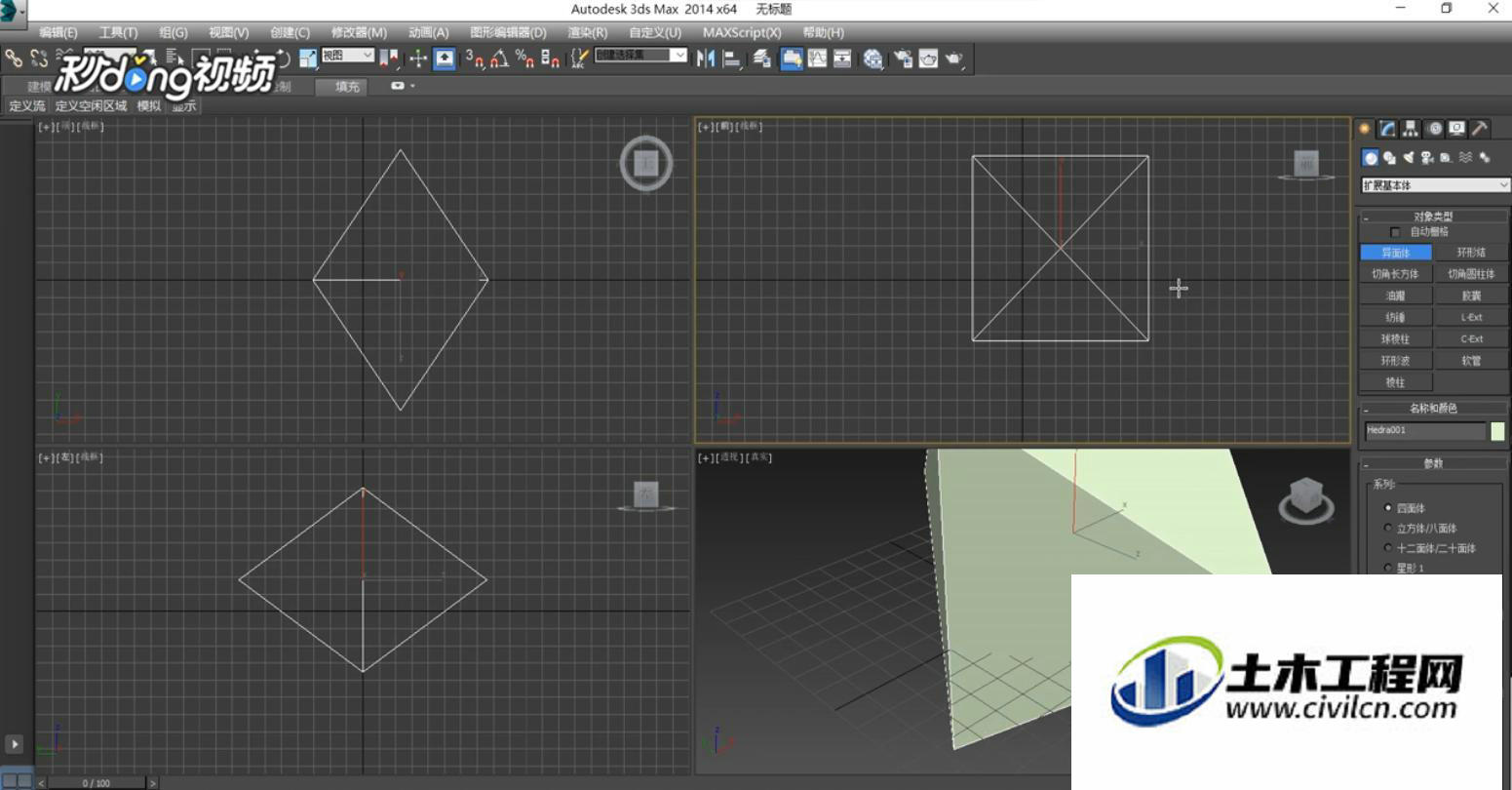Open the Hierarchy command panel tab
The width and height of the screenshot is (1512, 790).
click(1411, 129)
